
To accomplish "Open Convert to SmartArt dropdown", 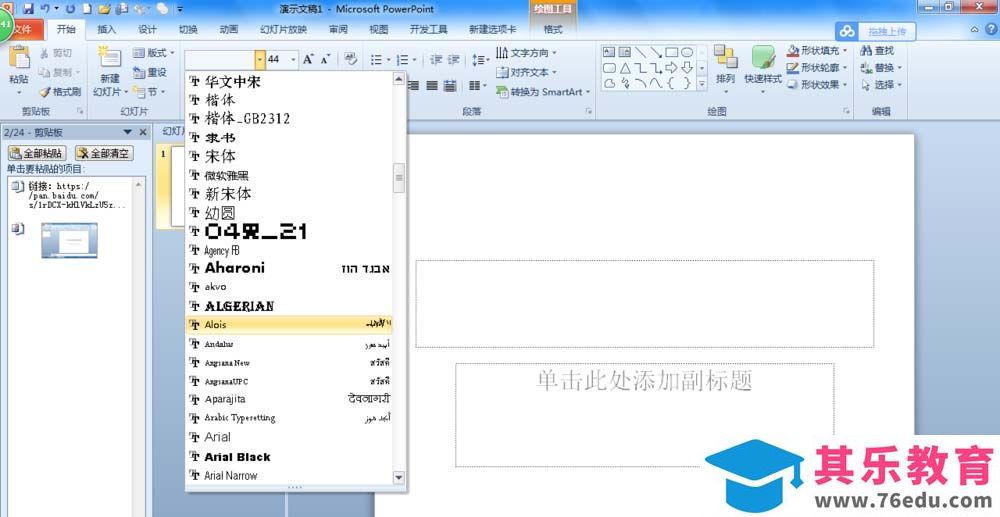I will click(x=543, y=92).
